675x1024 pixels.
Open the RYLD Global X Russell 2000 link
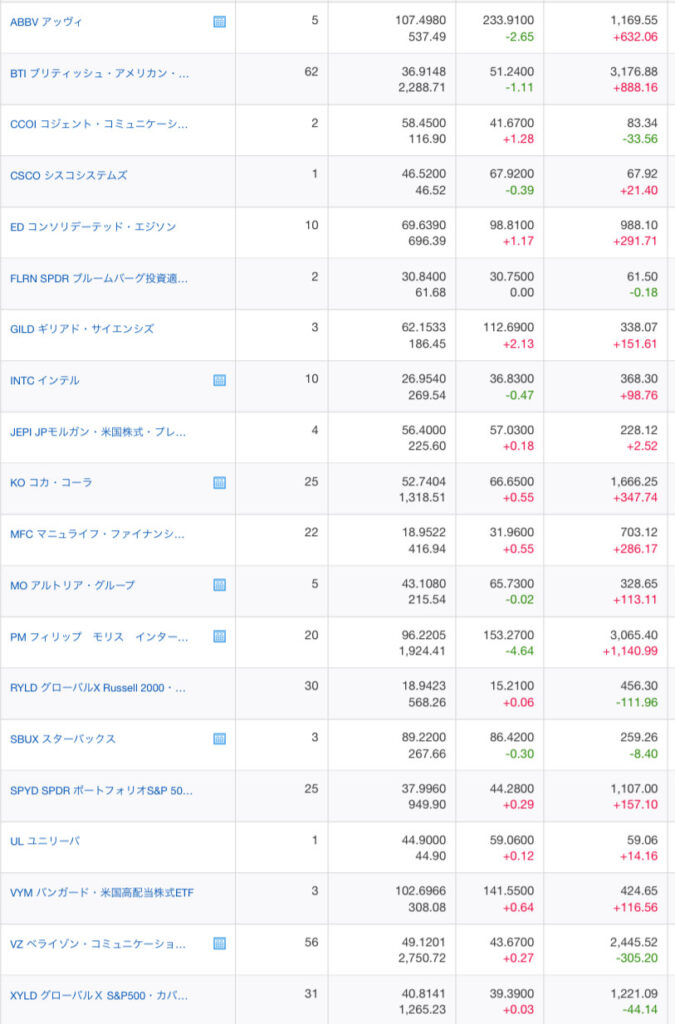click(x=98, y=688)
